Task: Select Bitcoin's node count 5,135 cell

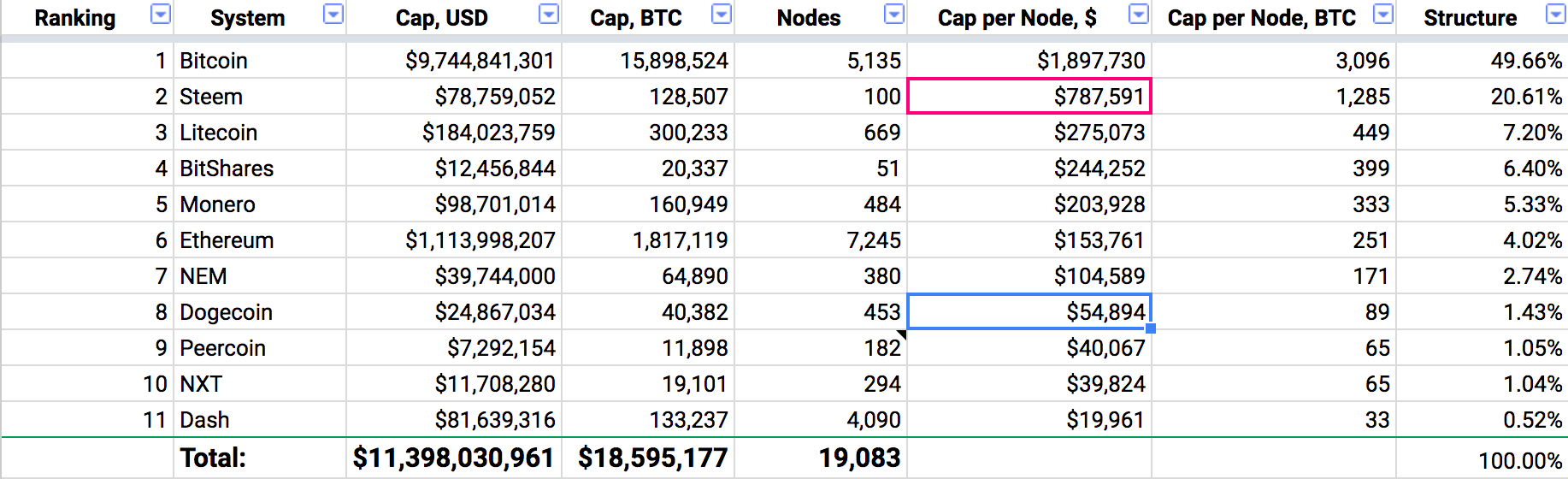Action: coord(821,61)
